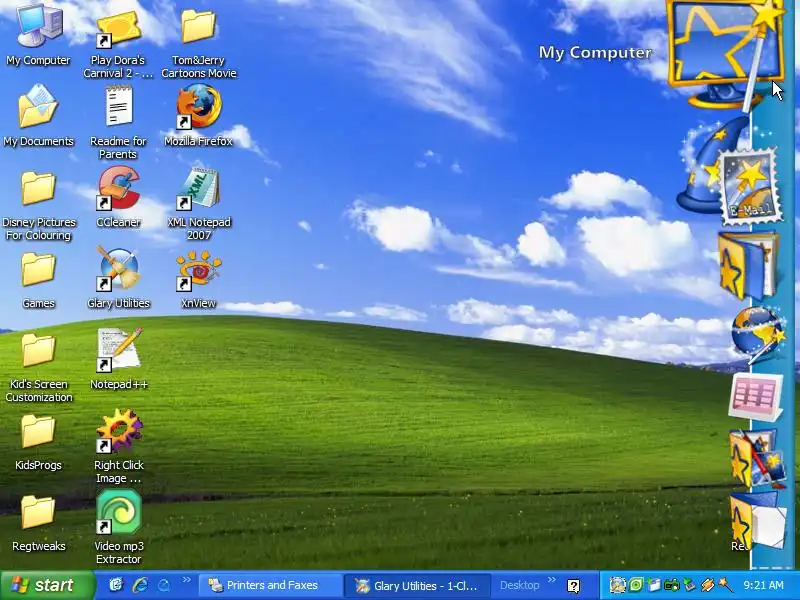Switch to Printers and Faxes taskbar window
The height and width of the screenshot is (600, 800).
click(x=269, y=585)
